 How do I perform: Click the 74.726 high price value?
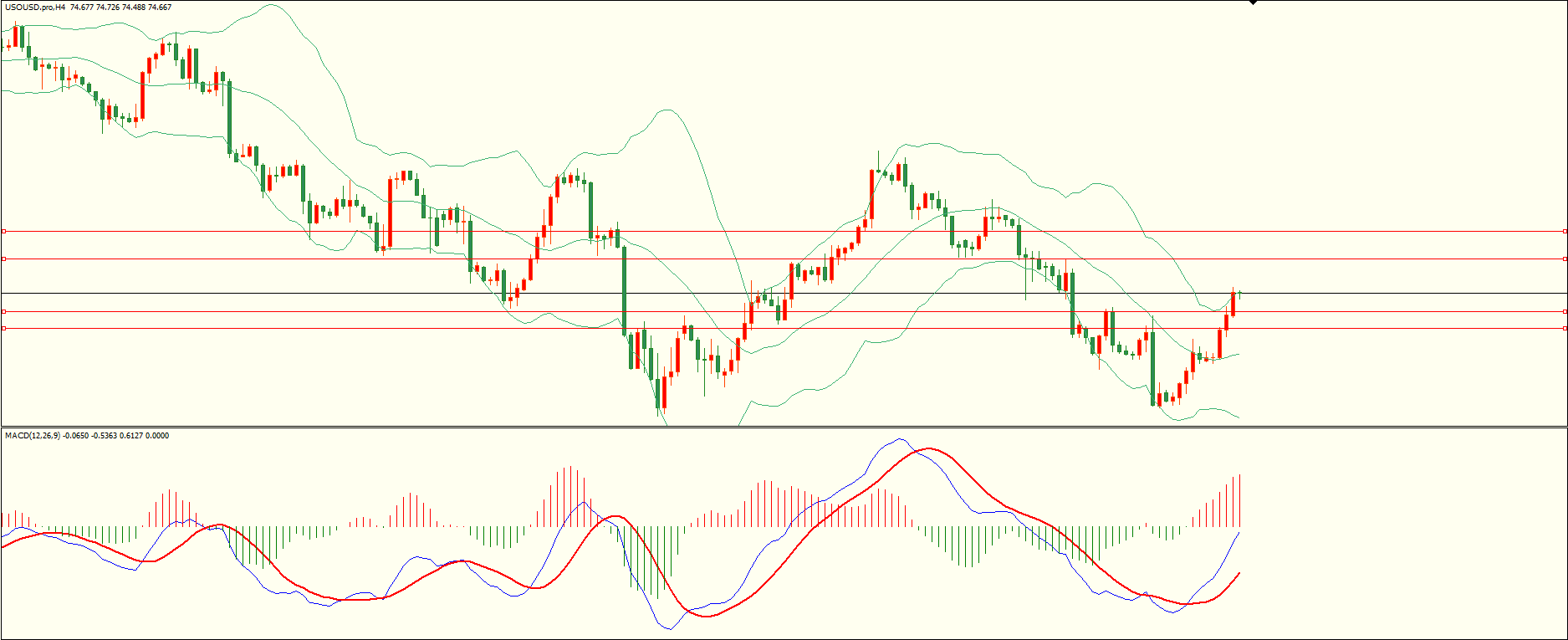click(x=108, y=8)
